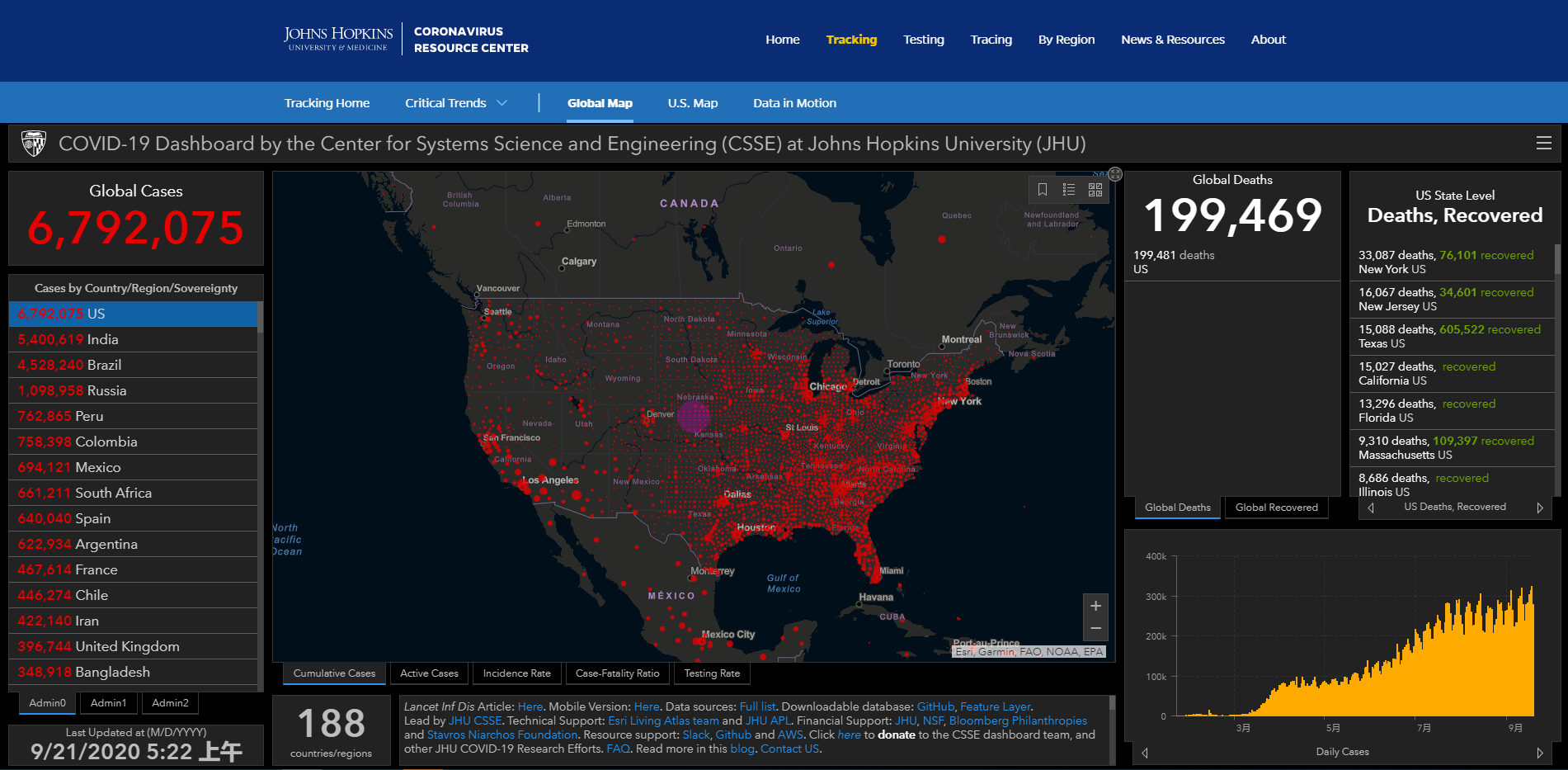
Task: Open the By Region nav item
Action: pyautogui.click(x=1067, y=40)
